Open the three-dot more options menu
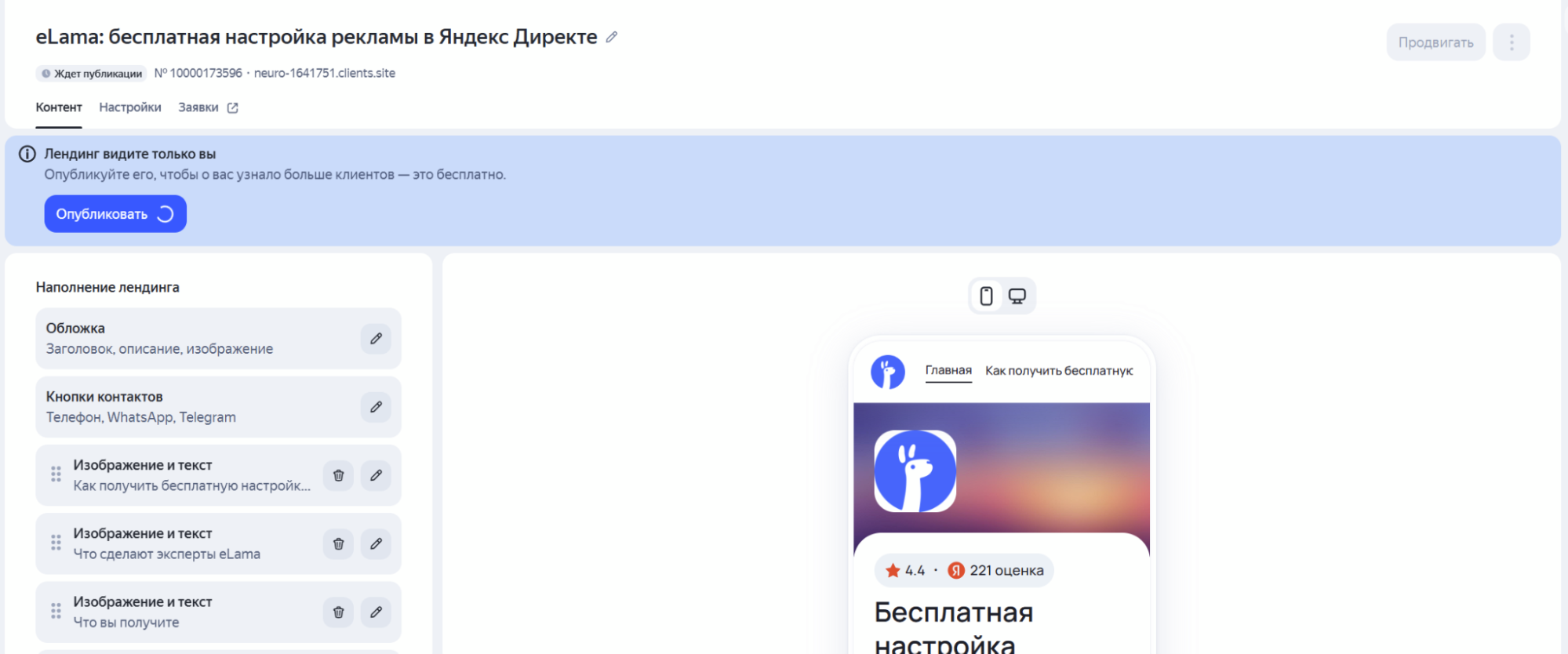Viewport: 1568px width, 654px height. [x=1512, y=42]
